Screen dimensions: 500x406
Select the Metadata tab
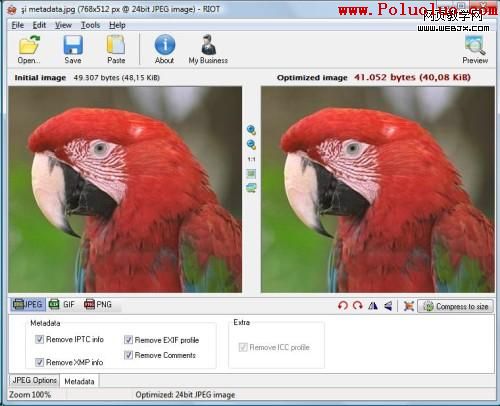point(79,381)
